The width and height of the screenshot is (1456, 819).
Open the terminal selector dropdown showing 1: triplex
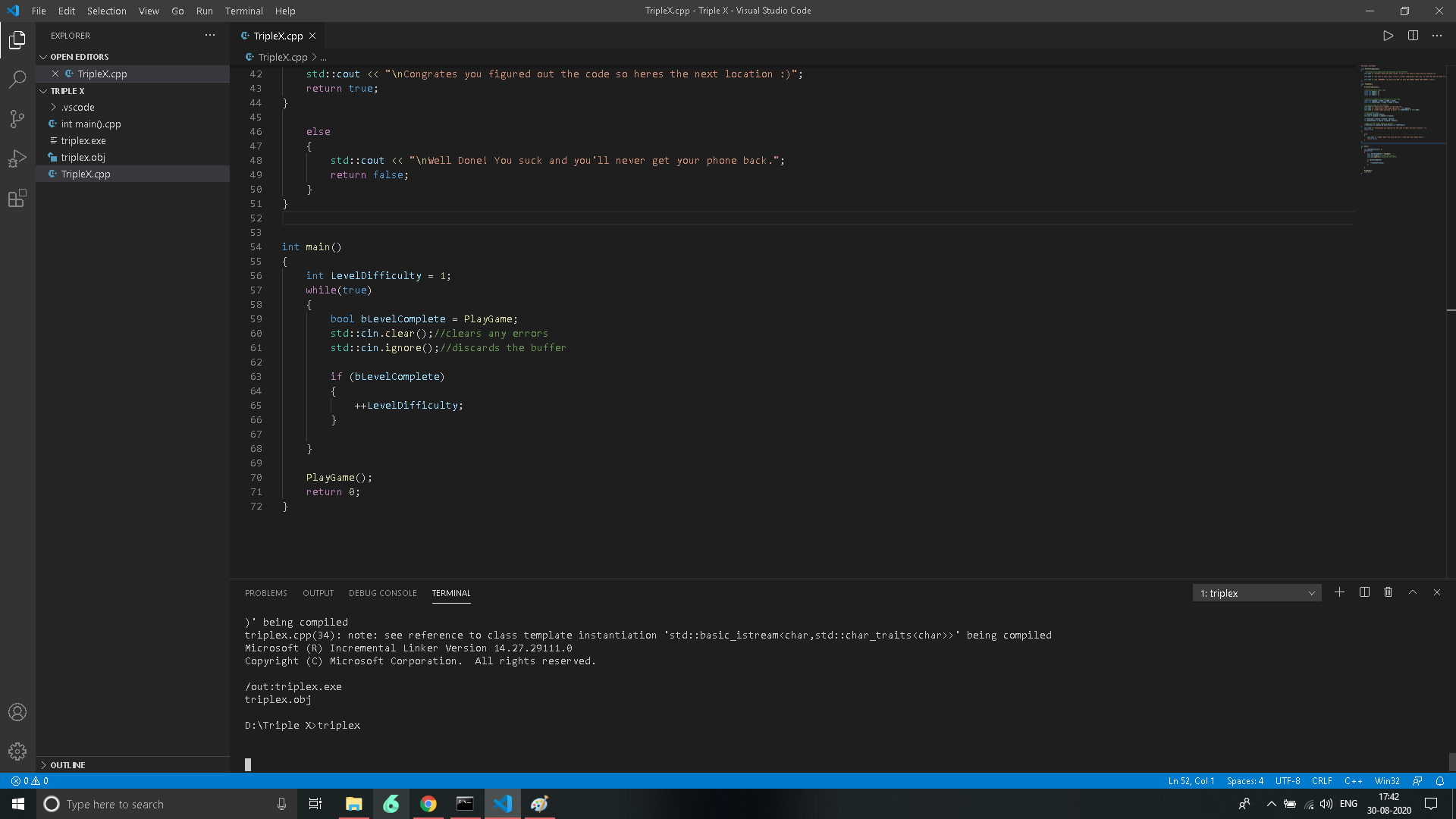[1257, 592]
